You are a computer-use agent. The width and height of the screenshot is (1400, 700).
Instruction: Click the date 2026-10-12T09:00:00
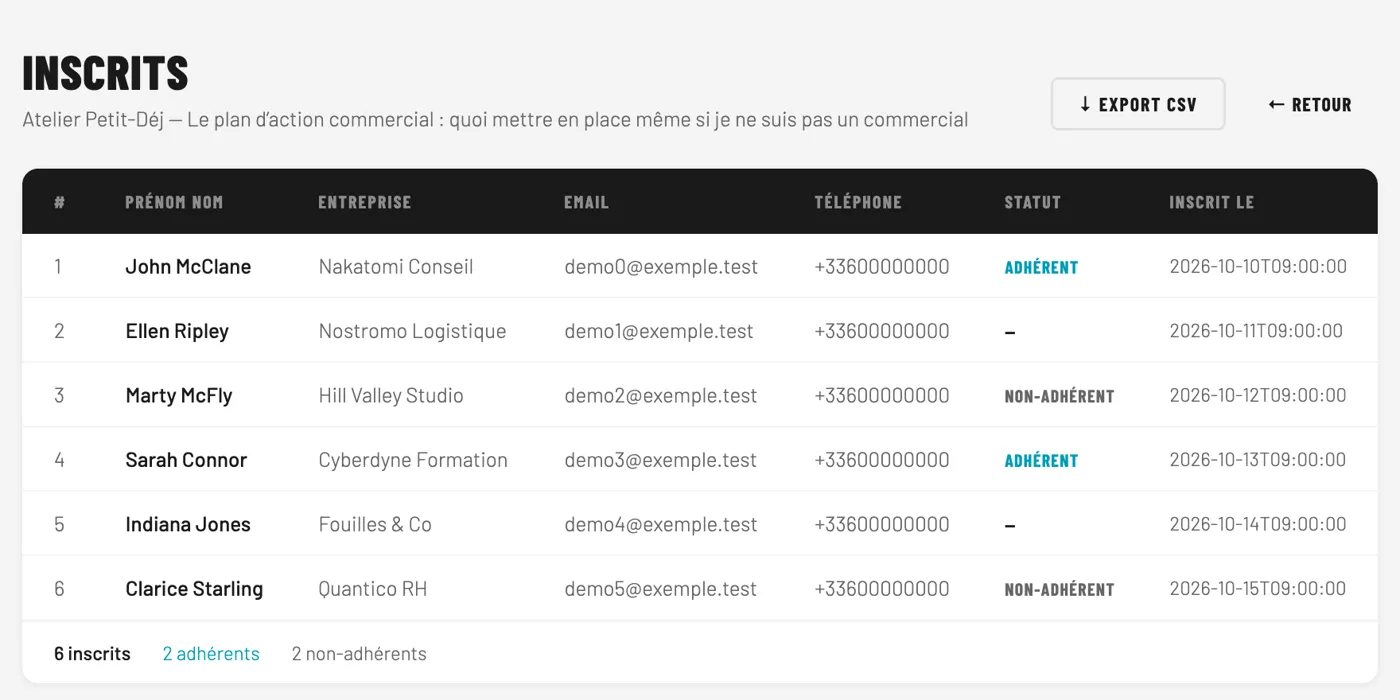pos(1258,395)
